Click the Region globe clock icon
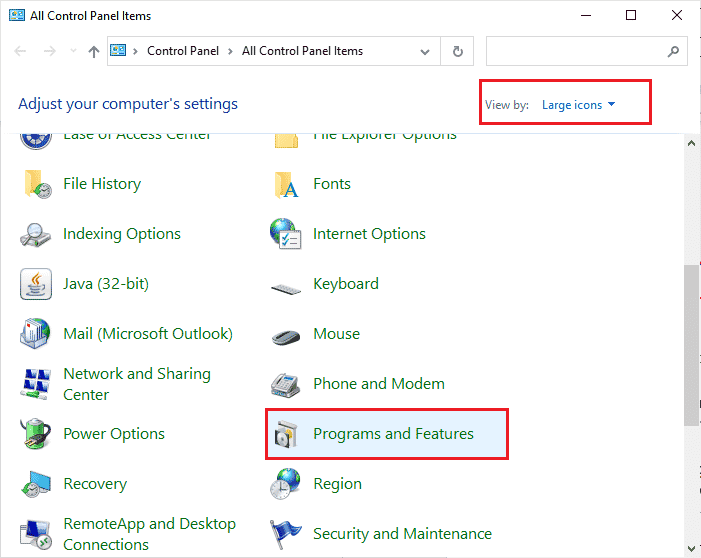701x558 pixels. 285,484
